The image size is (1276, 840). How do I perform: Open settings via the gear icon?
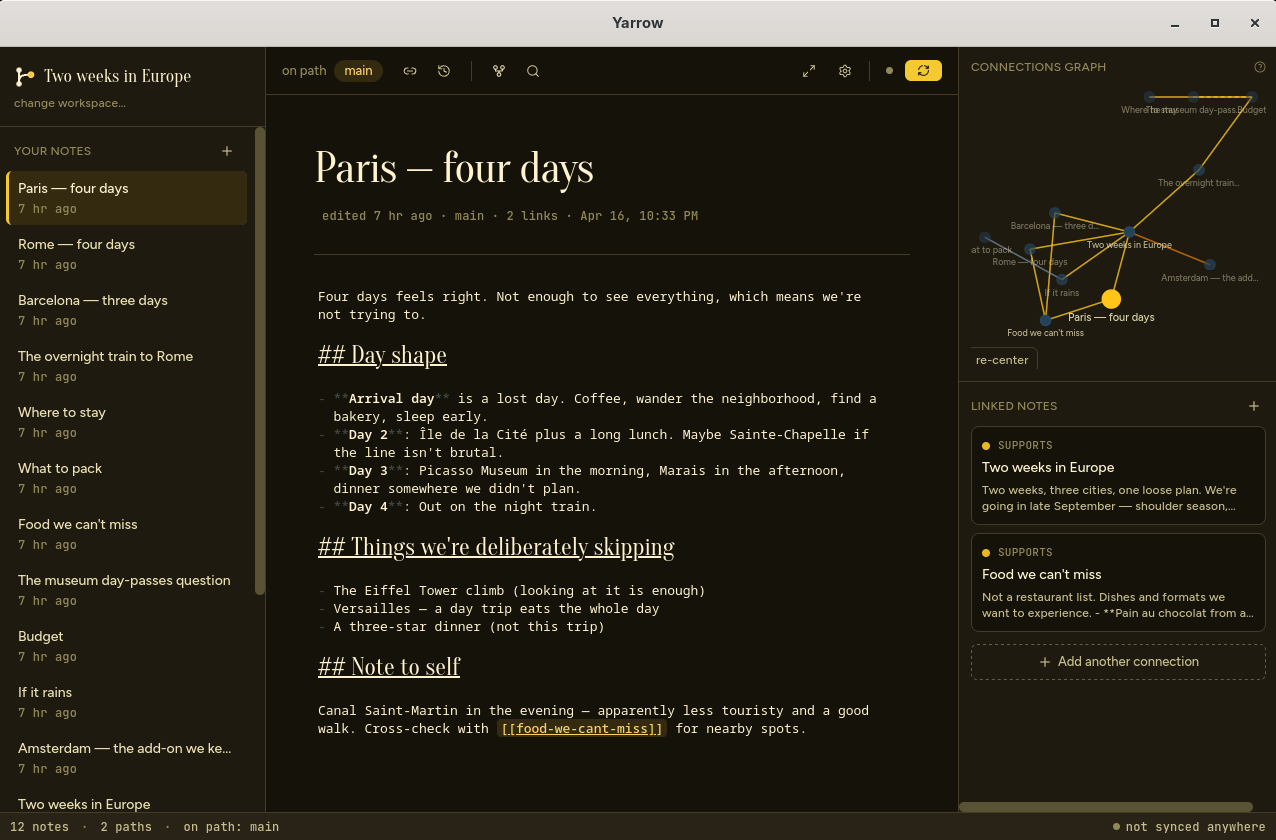pyautogui.click(x=845, y=71)
